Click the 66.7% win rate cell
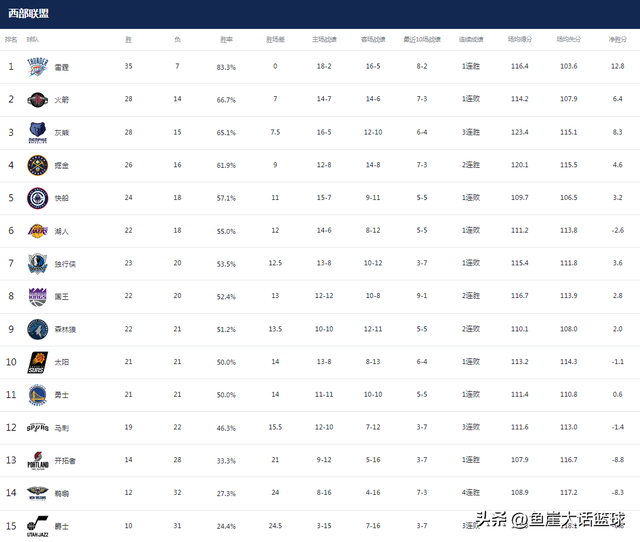640x542 pixels. 226,100
